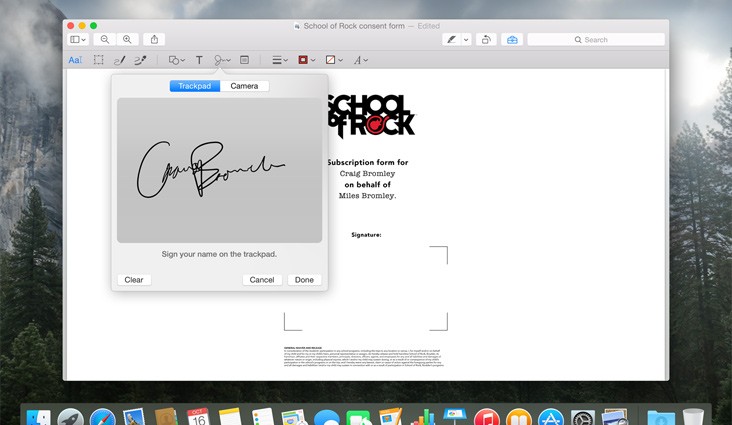732x425 pixels.
Task: Open the line thickness Shape Style dropdown
Action: pos(280,60)
